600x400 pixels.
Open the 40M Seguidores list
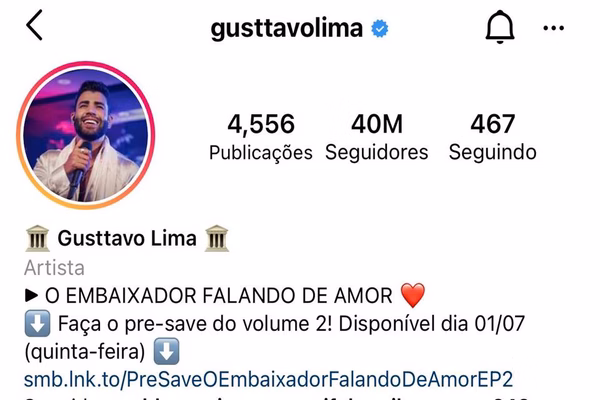point(377,137)
